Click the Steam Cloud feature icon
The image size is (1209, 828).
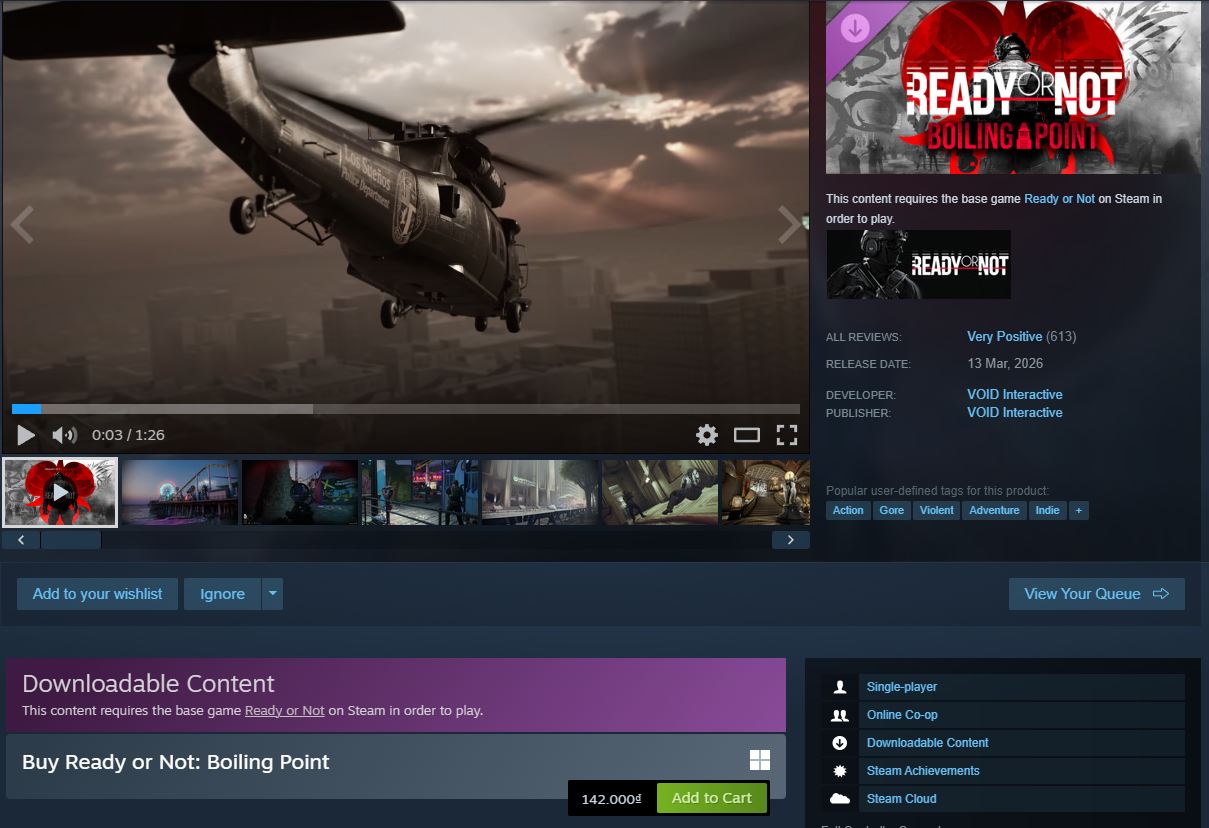pos(840,798)
